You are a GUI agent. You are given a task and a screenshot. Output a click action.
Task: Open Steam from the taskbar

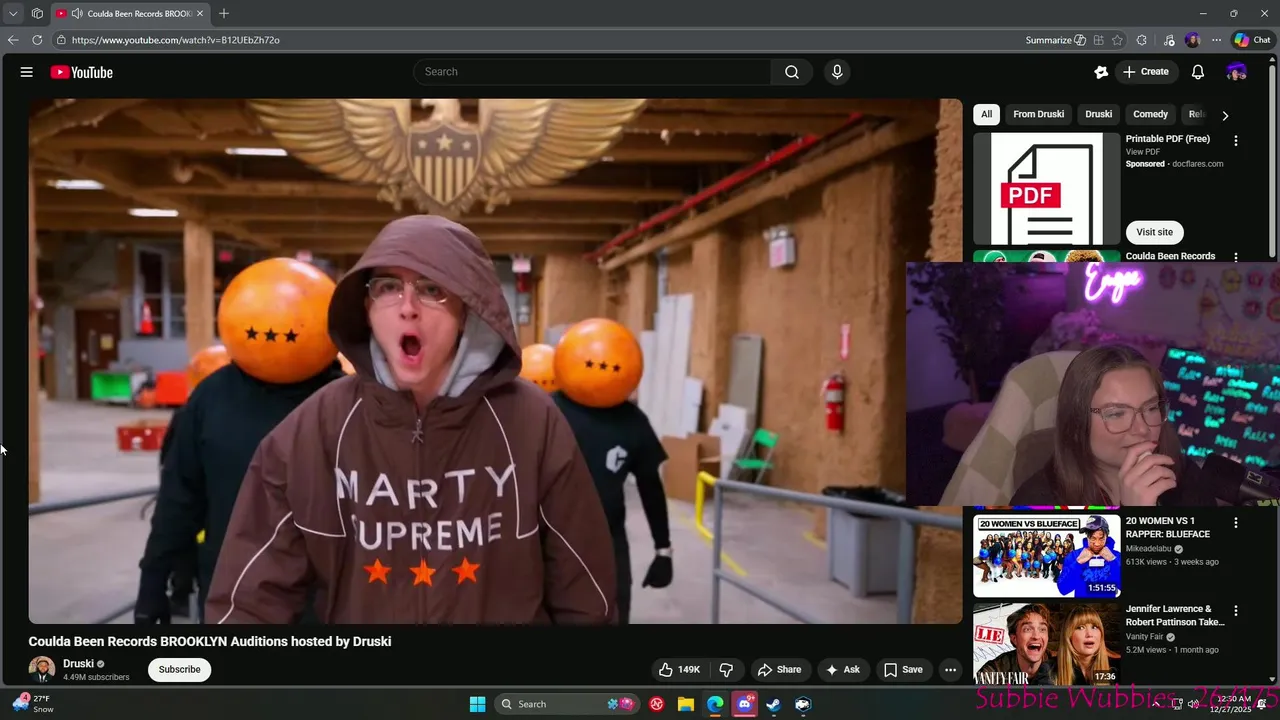[x=773, y=704]
